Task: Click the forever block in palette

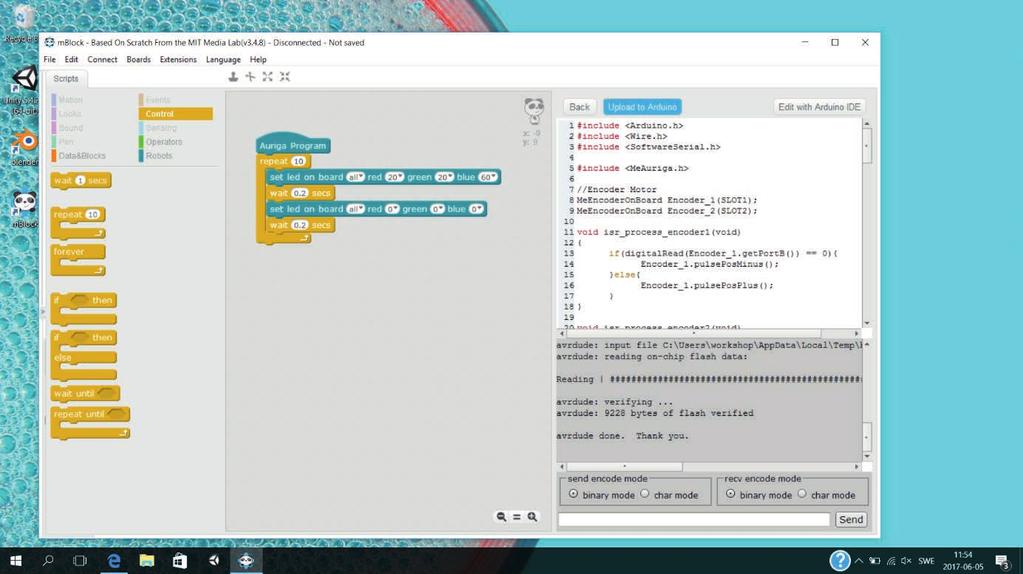Action: click(x=78, y=259)
